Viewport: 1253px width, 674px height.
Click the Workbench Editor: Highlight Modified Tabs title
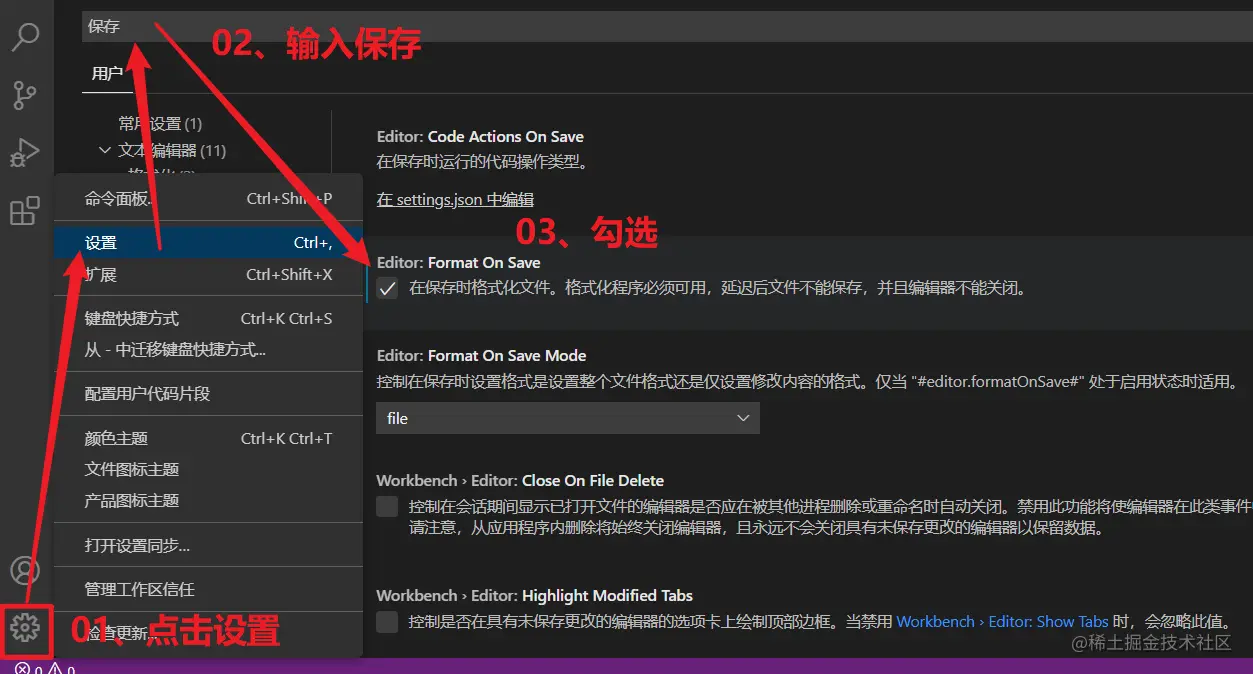click(x=535, y=596)
